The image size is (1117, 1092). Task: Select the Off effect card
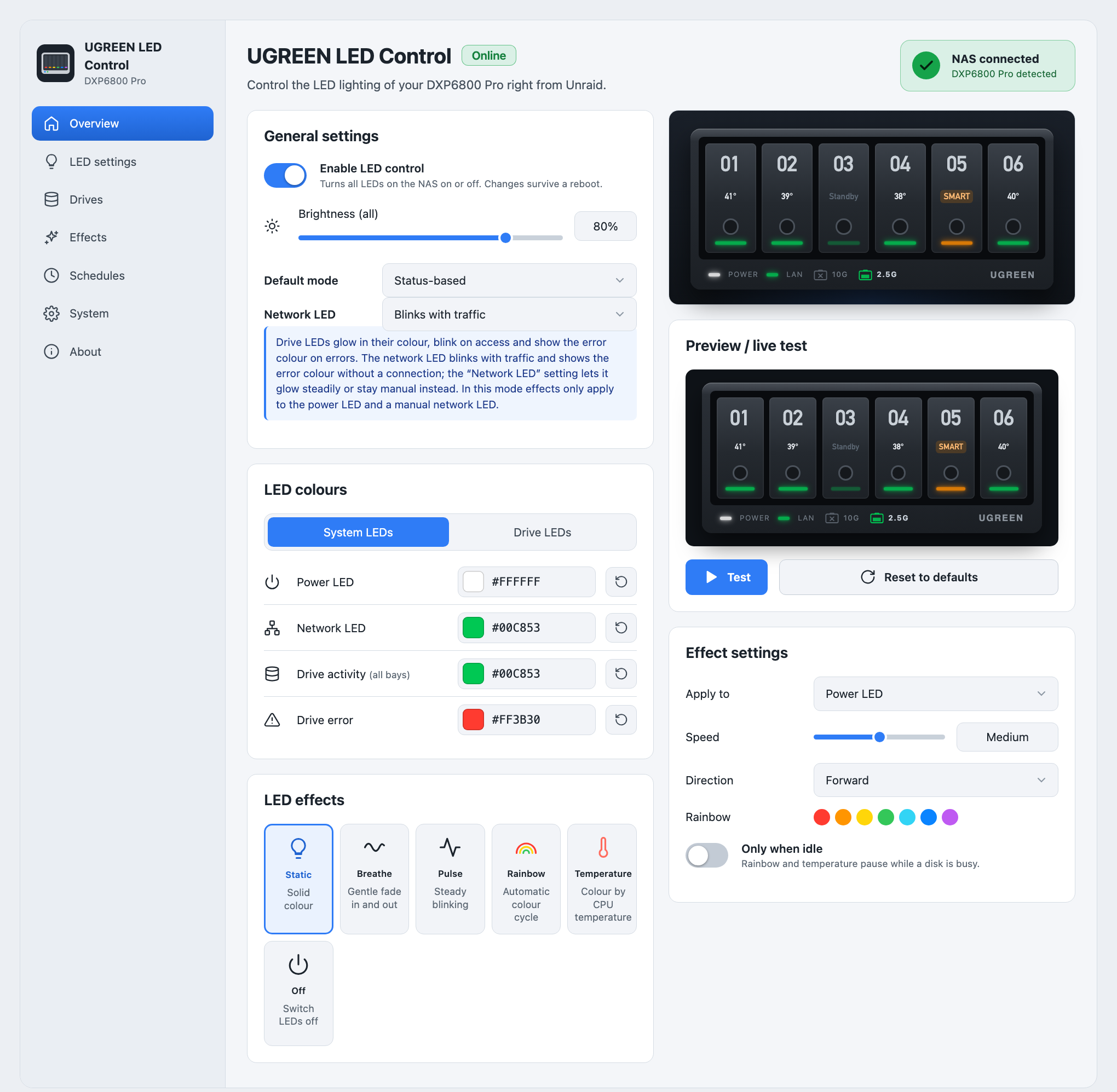(x=298, y=993)
